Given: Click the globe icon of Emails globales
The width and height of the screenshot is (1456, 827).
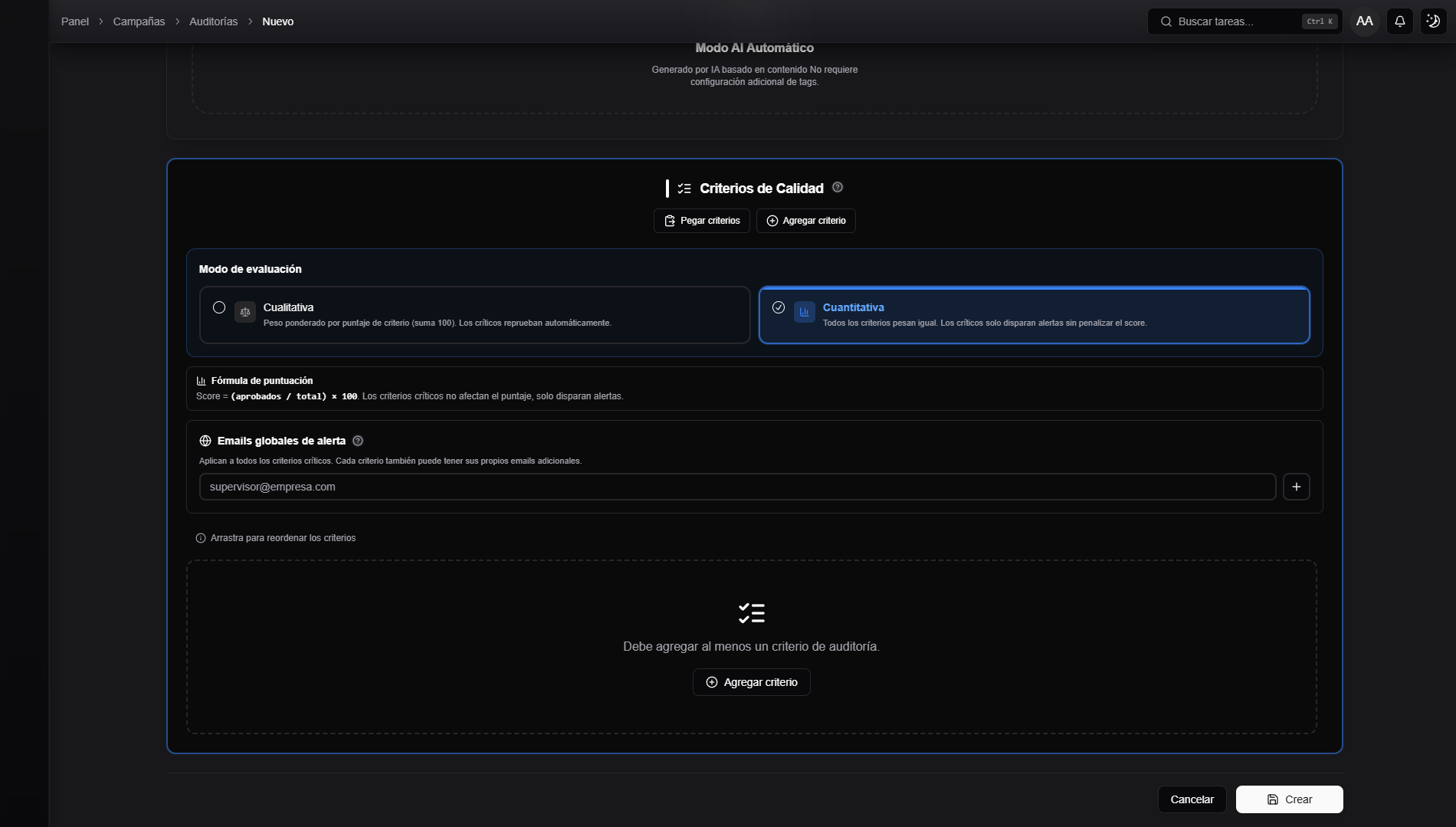Looking at the screenshot, I should [205, 441].
